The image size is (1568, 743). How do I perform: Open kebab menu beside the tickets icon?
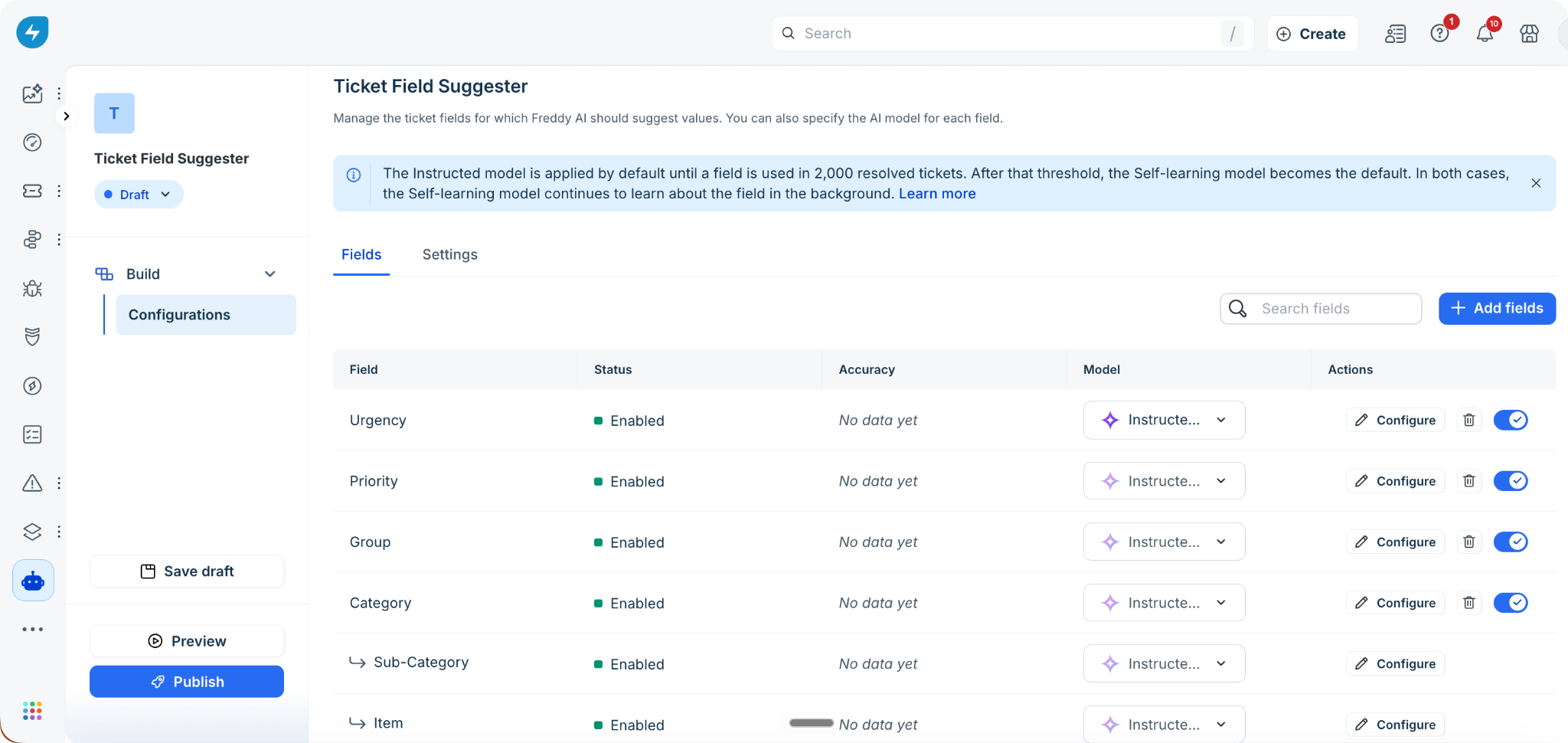click(x=59, y=191)
